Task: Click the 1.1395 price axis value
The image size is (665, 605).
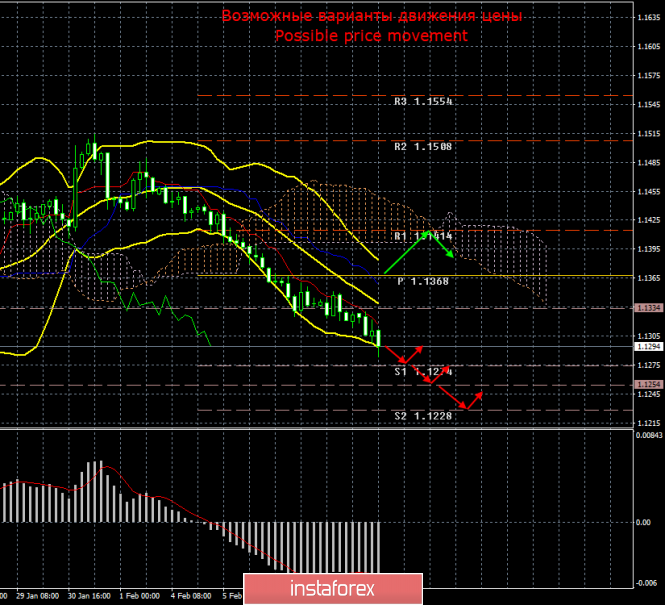Action: 649,249
